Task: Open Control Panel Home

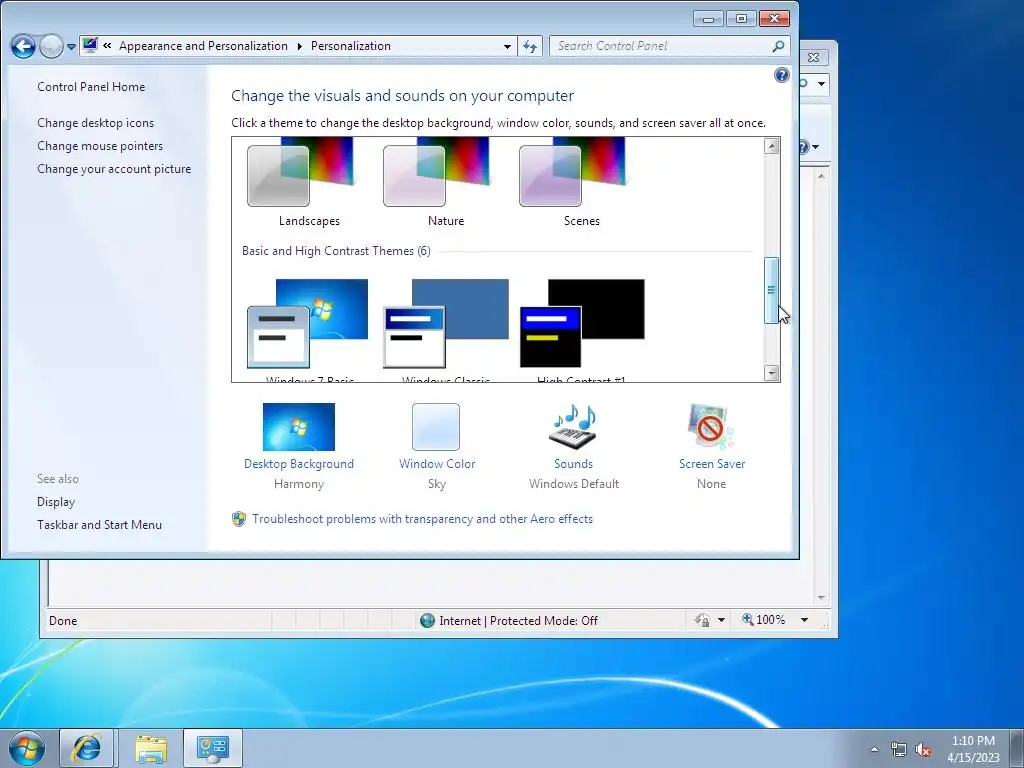Action: pos(91,87)
